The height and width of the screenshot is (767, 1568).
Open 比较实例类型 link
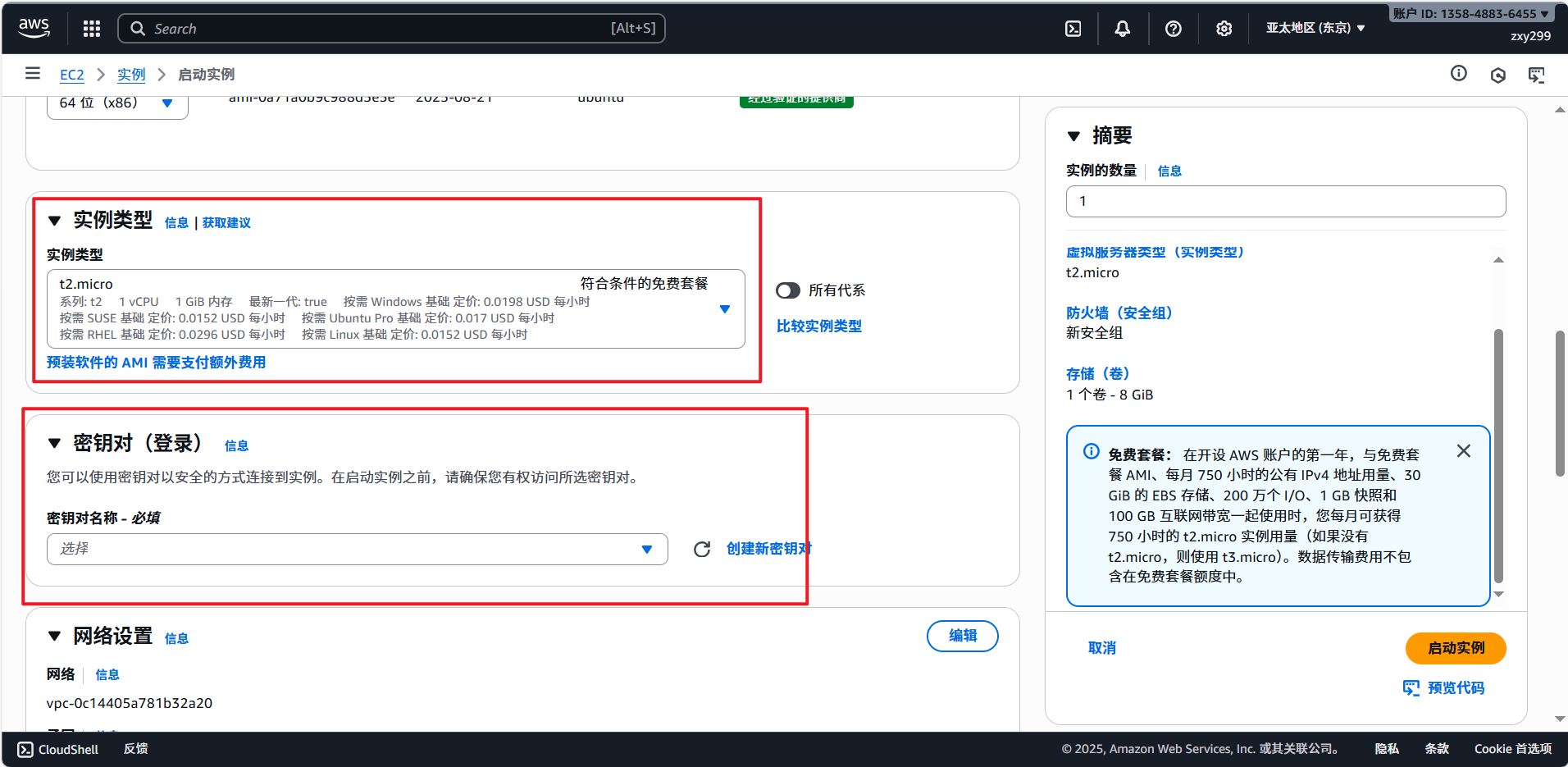click(819, 326)
